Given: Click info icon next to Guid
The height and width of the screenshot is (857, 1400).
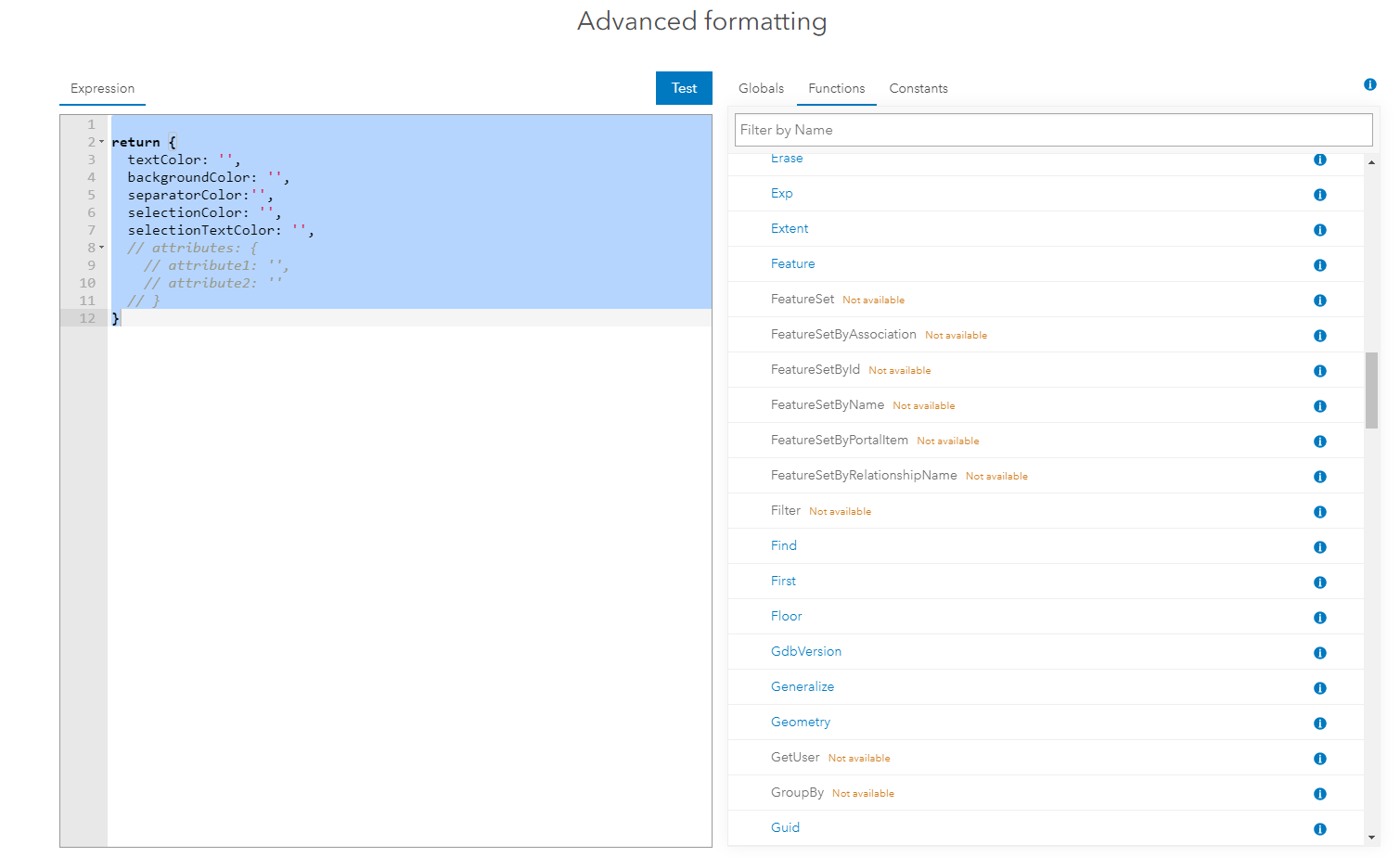Looking at the screenshot, I should [1319, 829].
